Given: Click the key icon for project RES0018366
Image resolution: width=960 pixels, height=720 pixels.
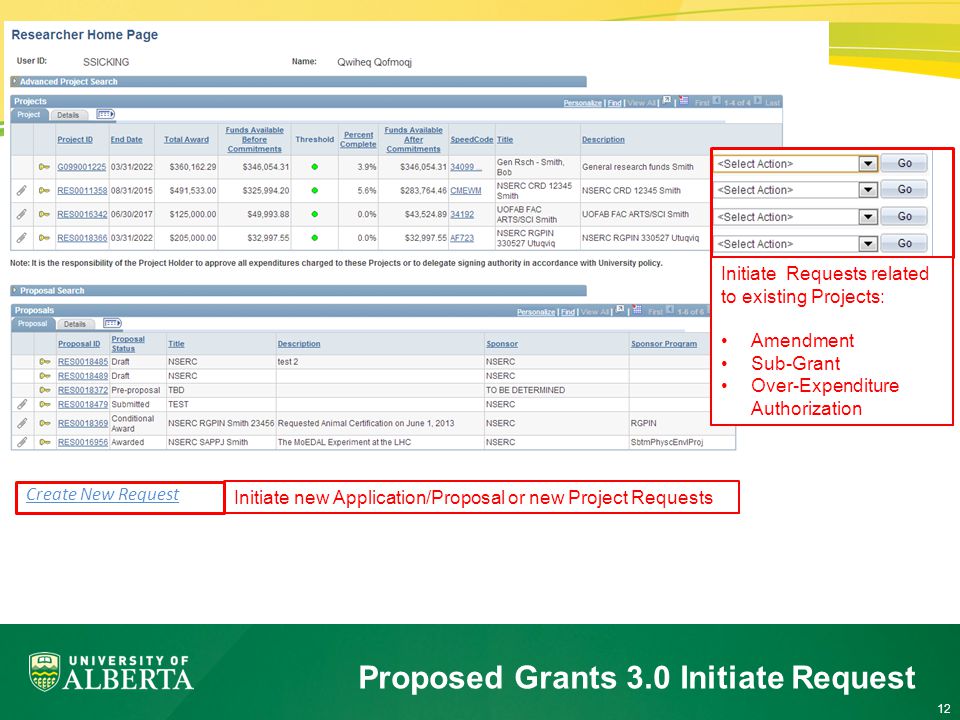Looking at the screenshot, I should coord(44,238).
